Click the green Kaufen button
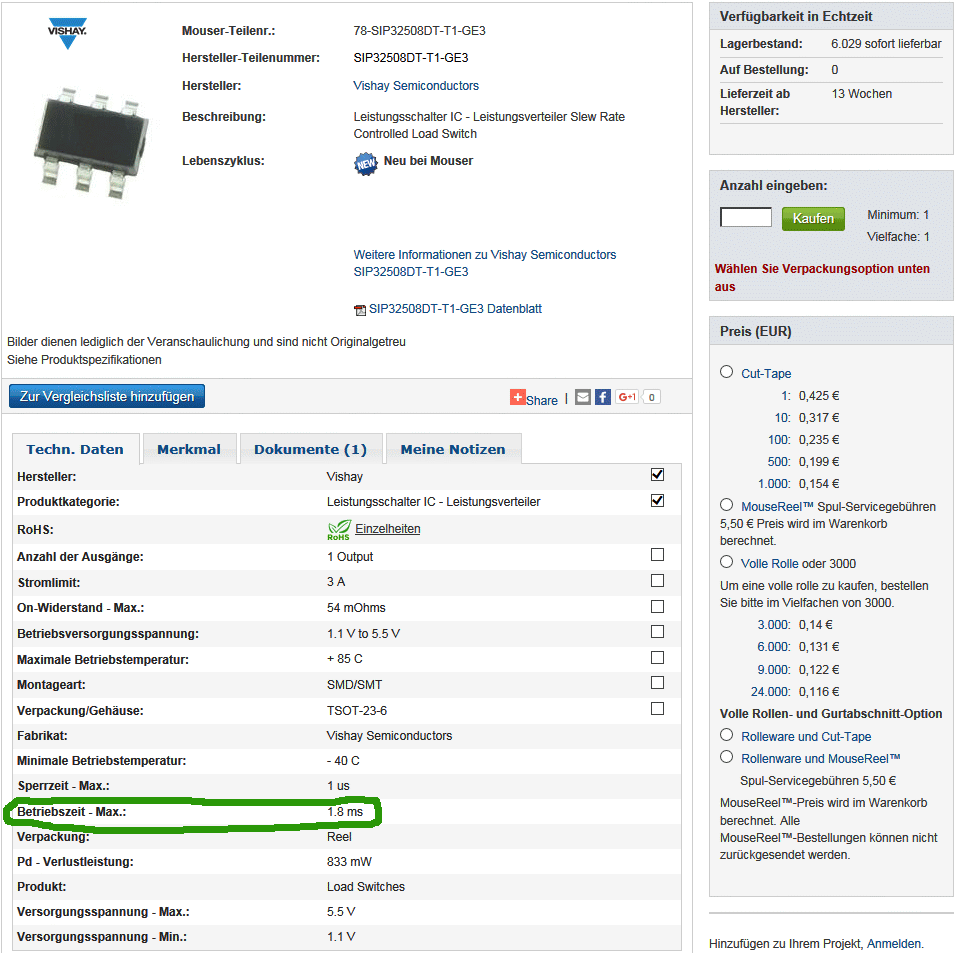The image size is (954, 953). click(x=813, y=218)
